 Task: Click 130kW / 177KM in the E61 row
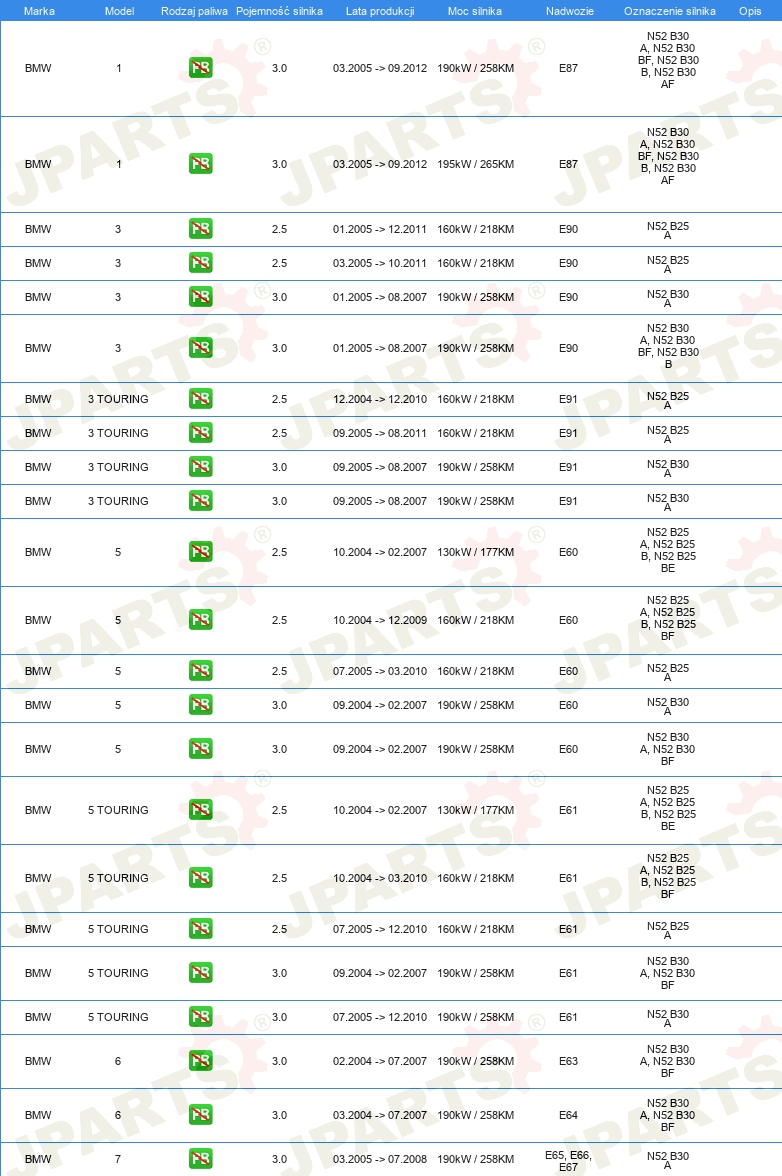pyautogui.click(x=475, y=809)
